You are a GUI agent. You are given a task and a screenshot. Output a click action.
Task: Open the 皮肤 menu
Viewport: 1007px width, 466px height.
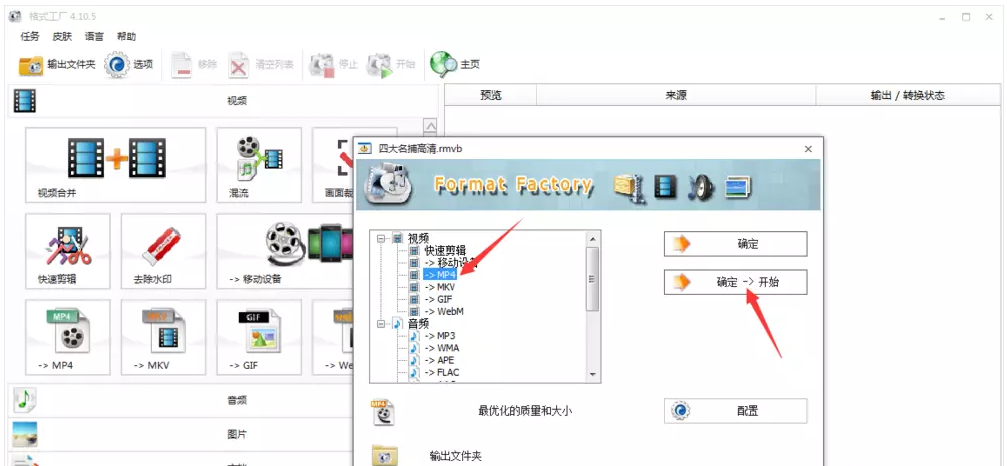[62, 37]
